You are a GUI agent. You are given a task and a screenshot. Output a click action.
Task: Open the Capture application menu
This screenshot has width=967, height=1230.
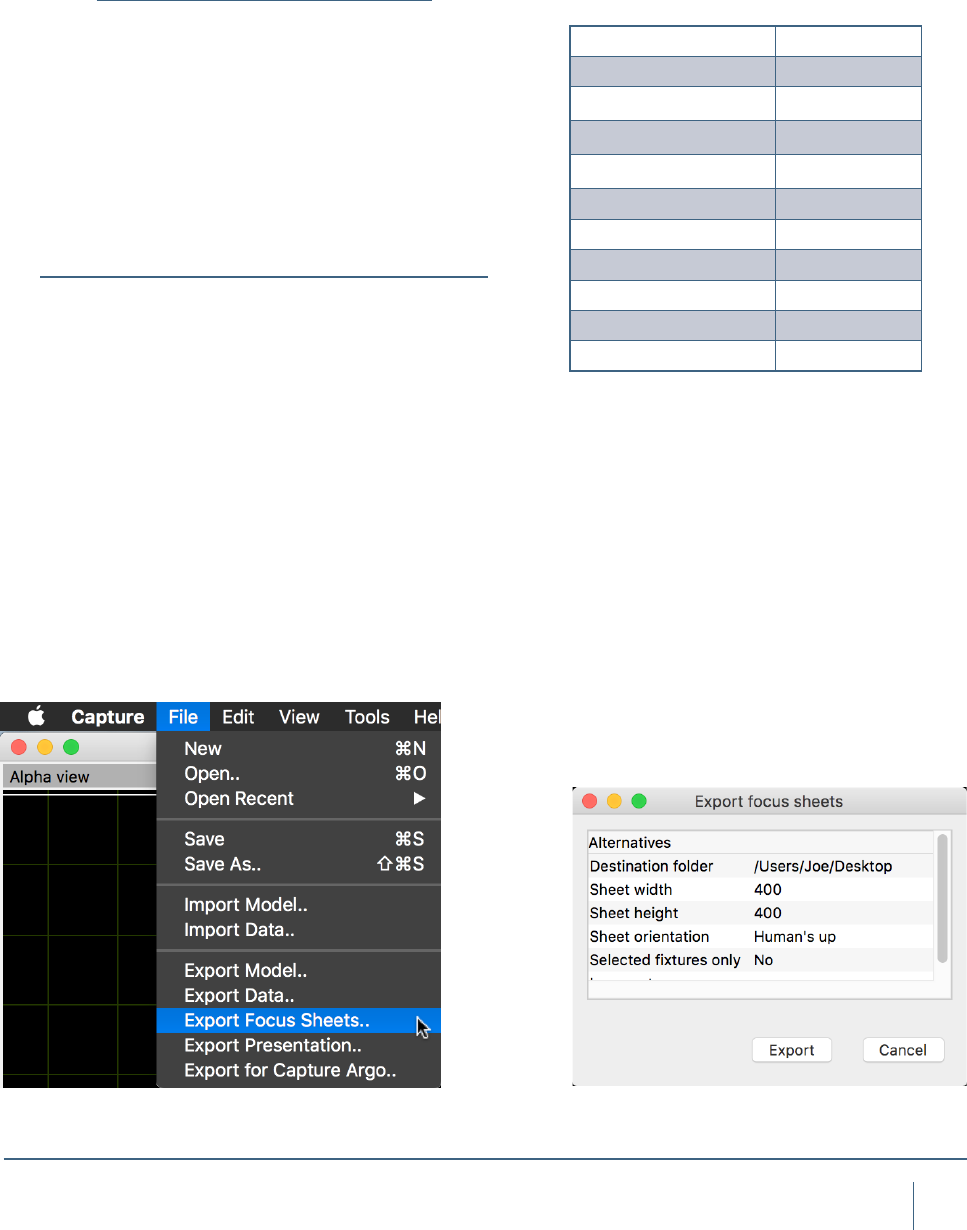108,716
